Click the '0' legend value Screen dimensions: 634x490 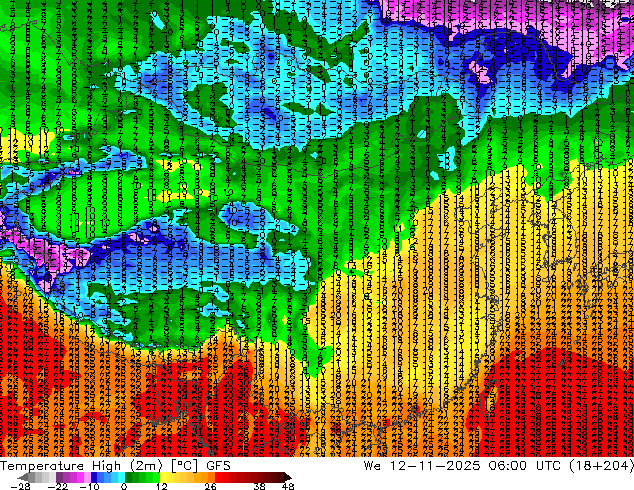[124, 486]
